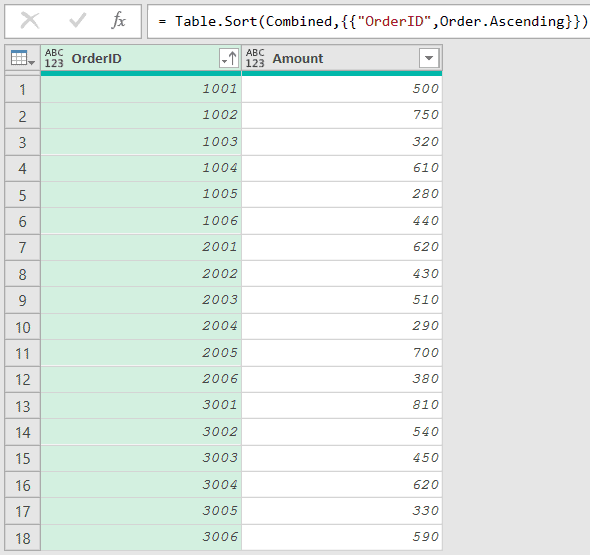The width and height of the screenshot is (590, 555).
Task: Click OrderID cell 2003
Action: pyautogui.click(x=141, y=300)
